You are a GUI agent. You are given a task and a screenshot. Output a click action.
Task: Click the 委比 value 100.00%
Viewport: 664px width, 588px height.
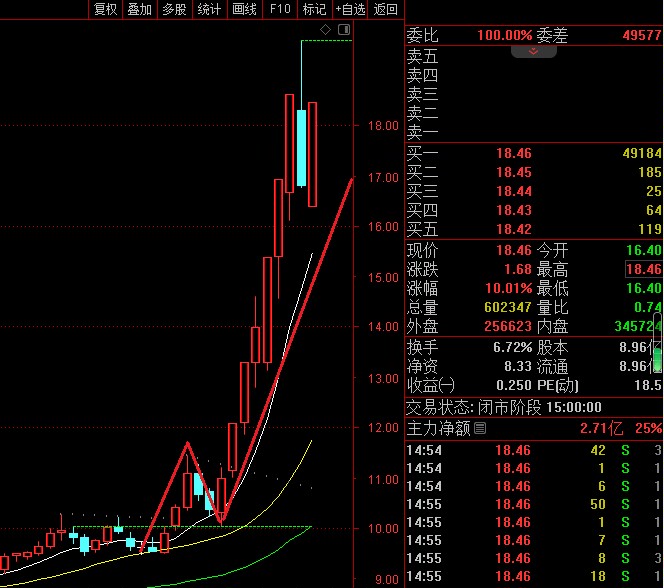(504, 35)
